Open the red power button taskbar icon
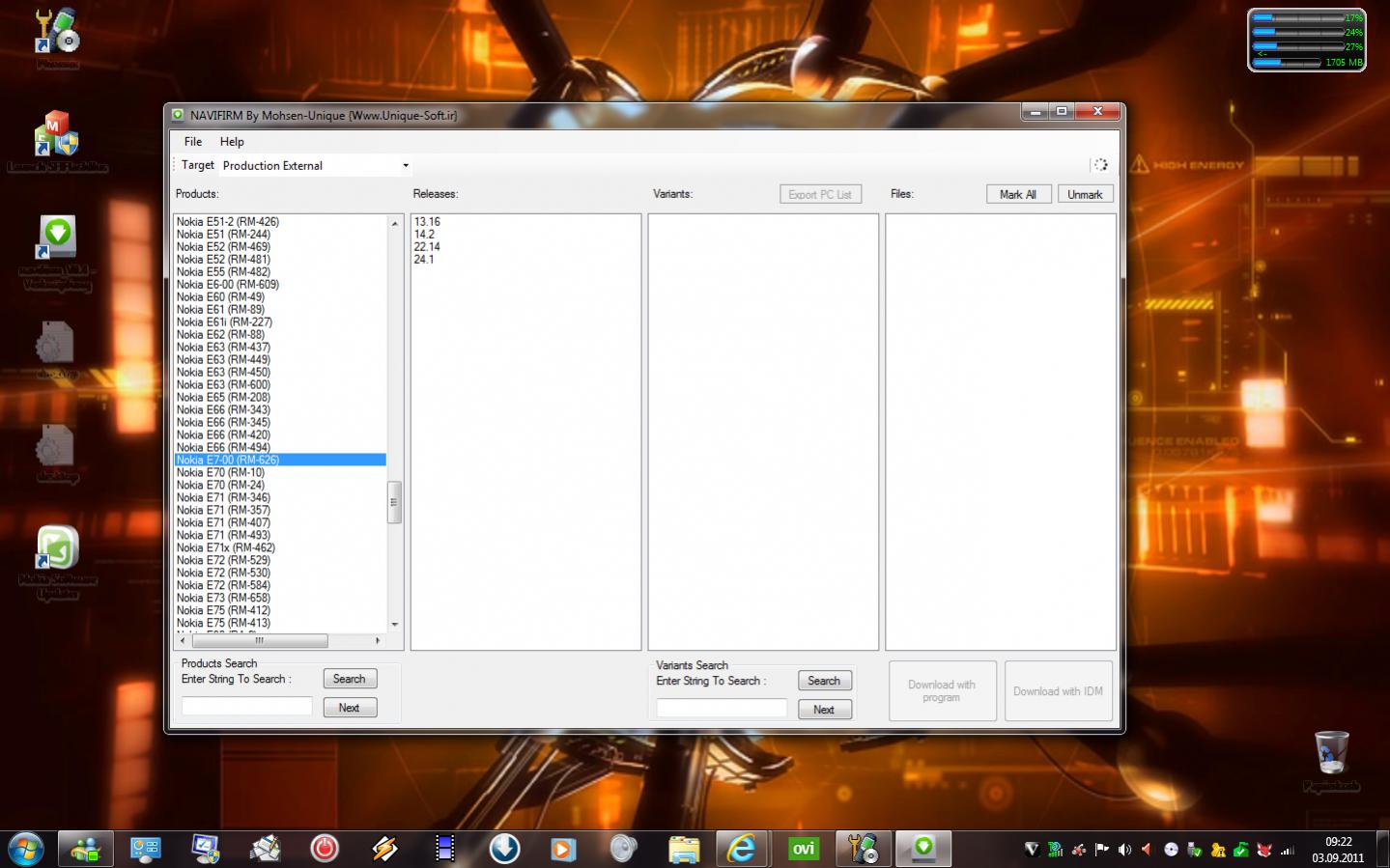Screen dimensions: 1390x868 tap(325, 849)
